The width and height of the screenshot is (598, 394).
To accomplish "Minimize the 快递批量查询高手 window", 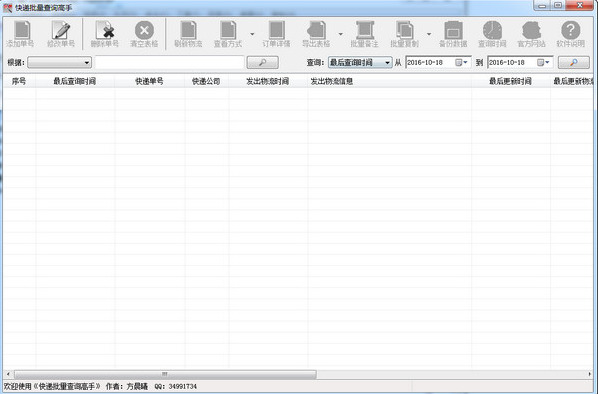I will [x=542, y=6].
